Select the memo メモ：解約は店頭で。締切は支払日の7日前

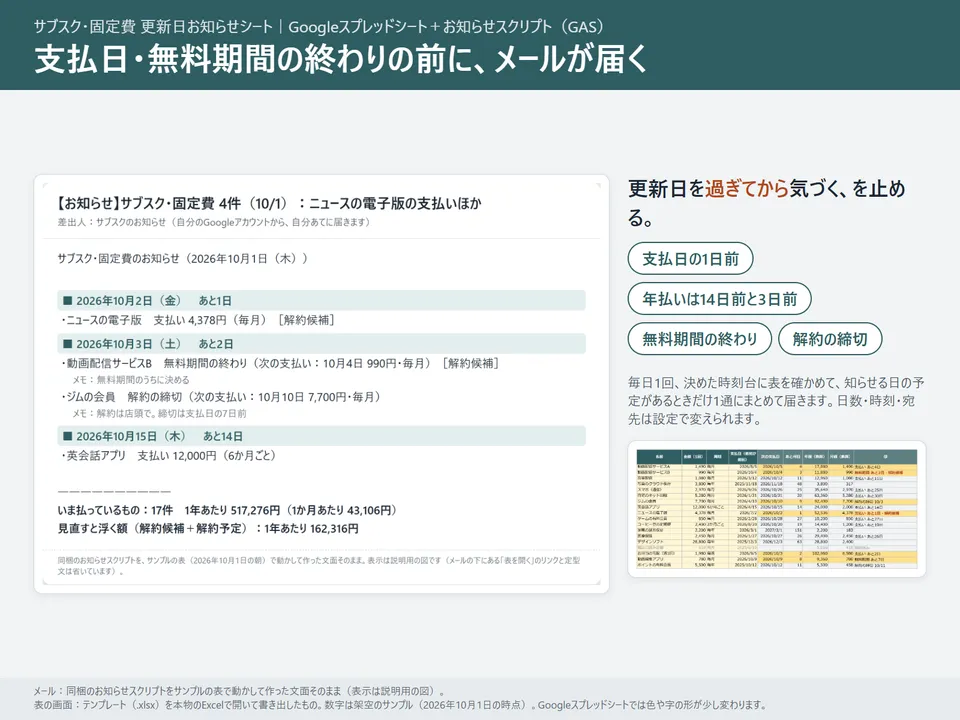click(x=159, y=413)
